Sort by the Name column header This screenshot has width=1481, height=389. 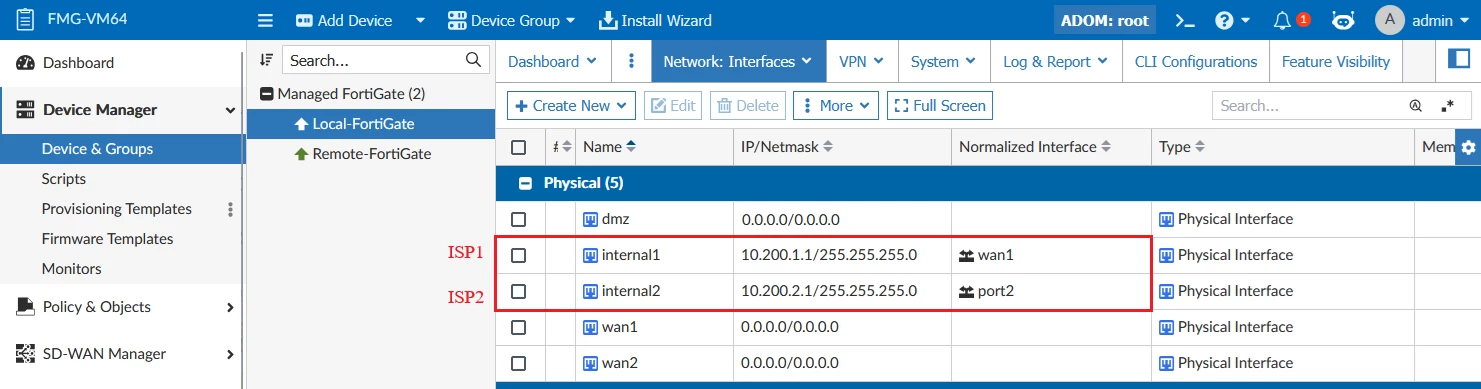coord(609,147)
